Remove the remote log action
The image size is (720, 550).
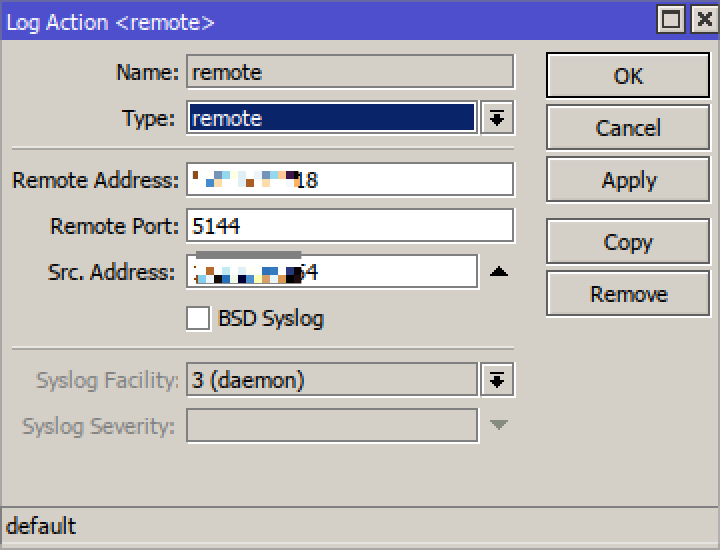(x=627, y=294)
